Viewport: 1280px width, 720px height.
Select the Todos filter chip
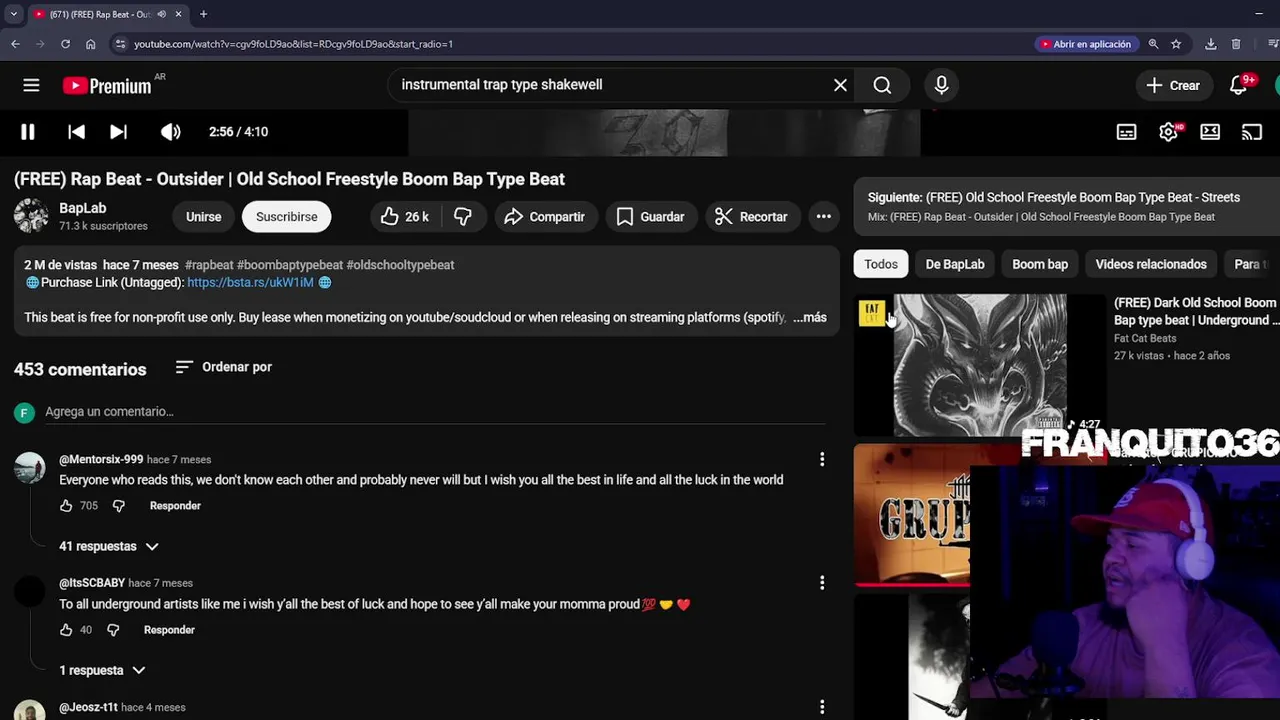tap(881, 264)
